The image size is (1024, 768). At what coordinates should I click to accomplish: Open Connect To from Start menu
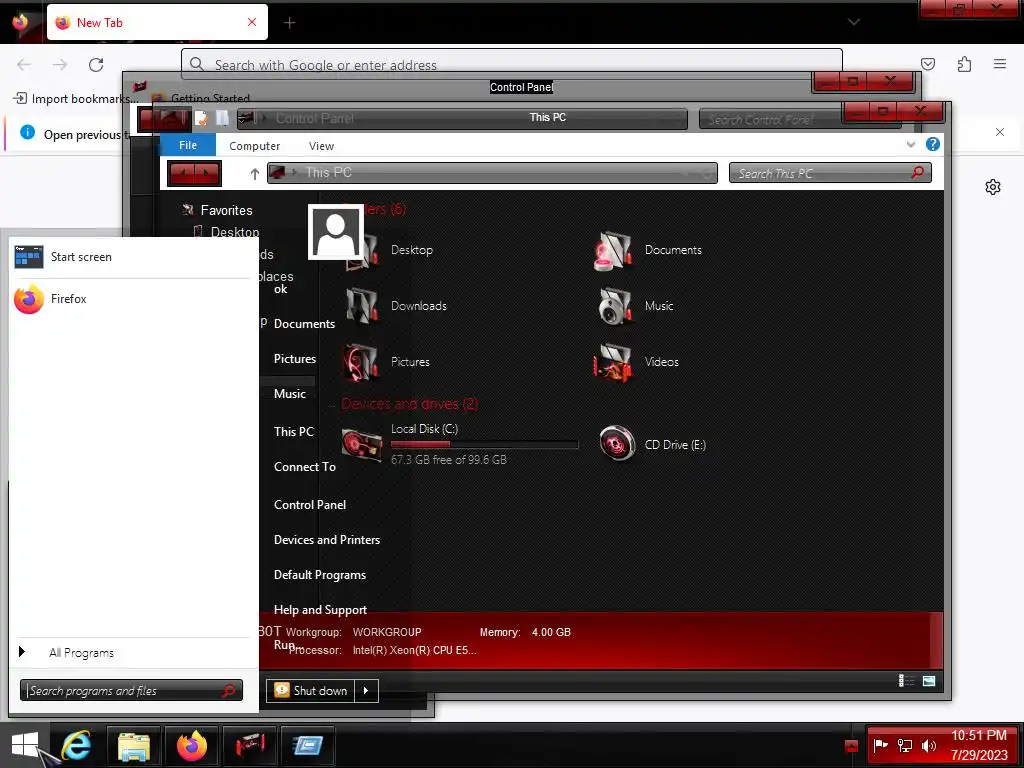tap(304, 467)
